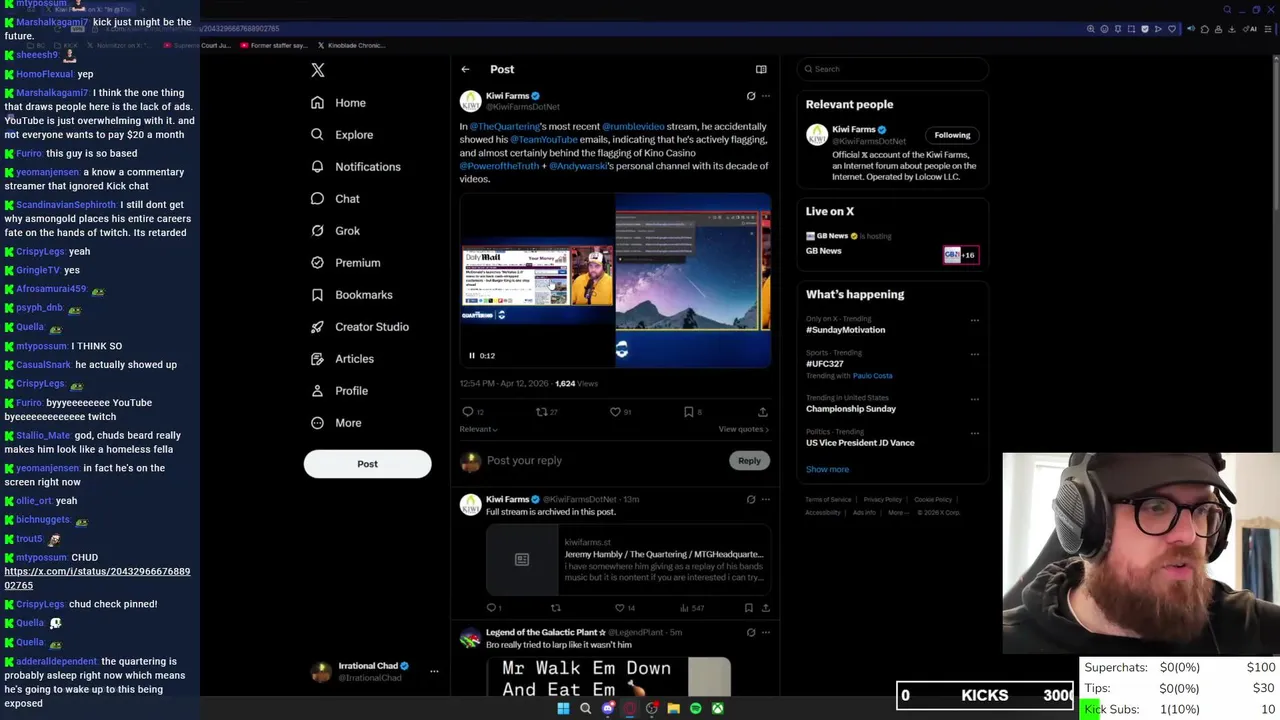The image size is (1280, 720).
Task: Open Explore in sidebar
Action: pyautogui.click(x=342, y=135)
